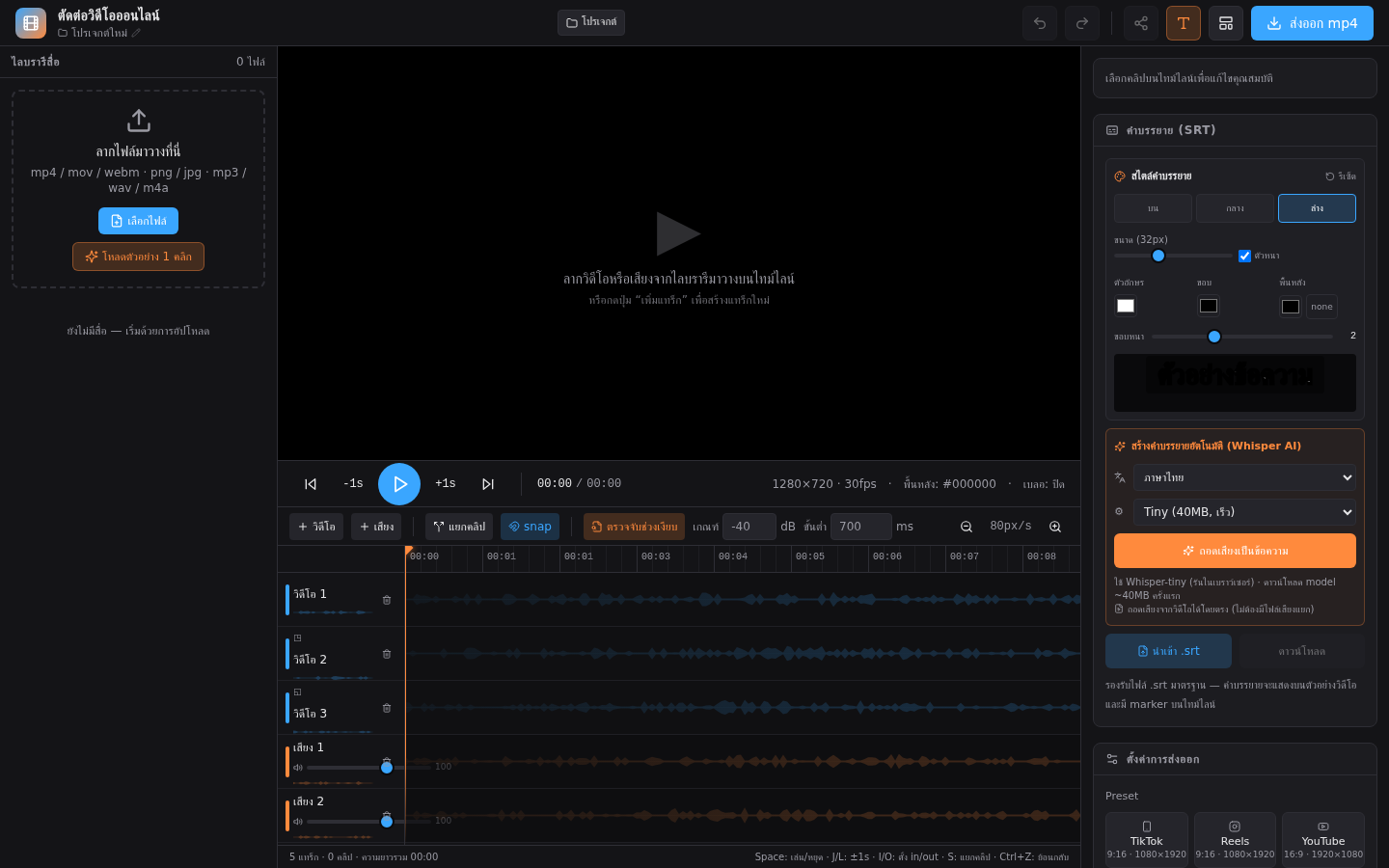Mute the เสียง 2 track speaker icon
Screen dimensions: 1389x868
298,822
